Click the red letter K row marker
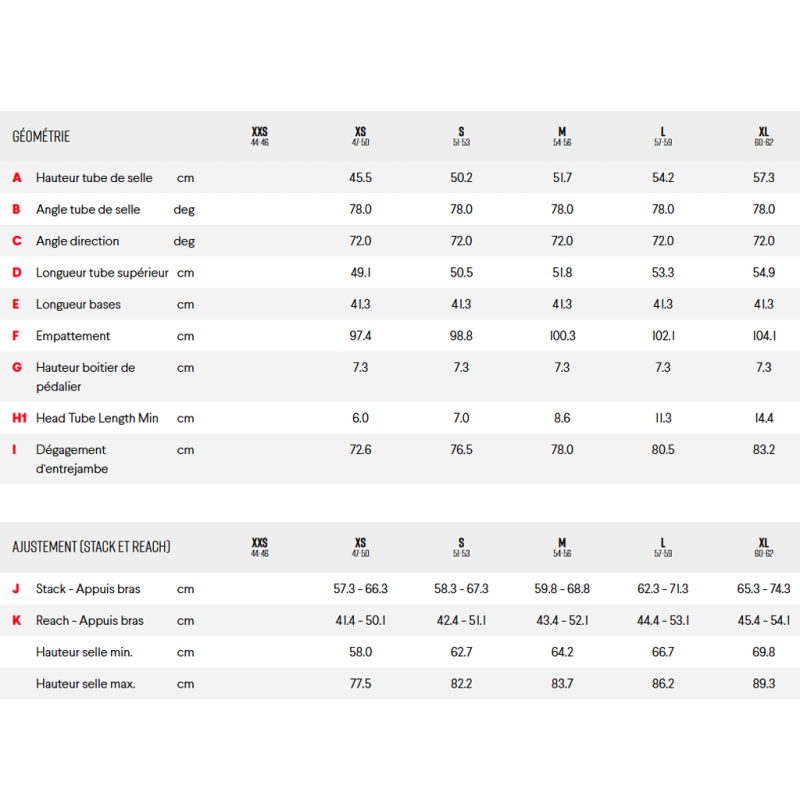The image size is (800, 800). [16, 621]
